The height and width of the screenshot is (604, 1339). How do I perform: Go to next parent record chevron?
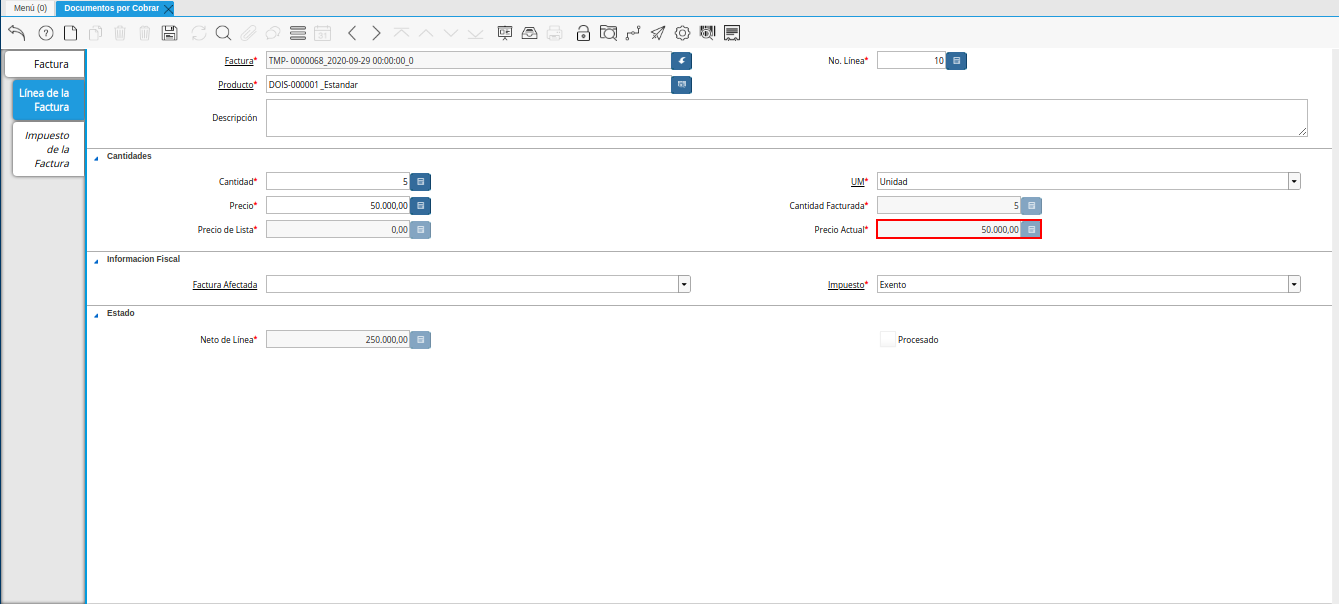click(x=376, y=33)
